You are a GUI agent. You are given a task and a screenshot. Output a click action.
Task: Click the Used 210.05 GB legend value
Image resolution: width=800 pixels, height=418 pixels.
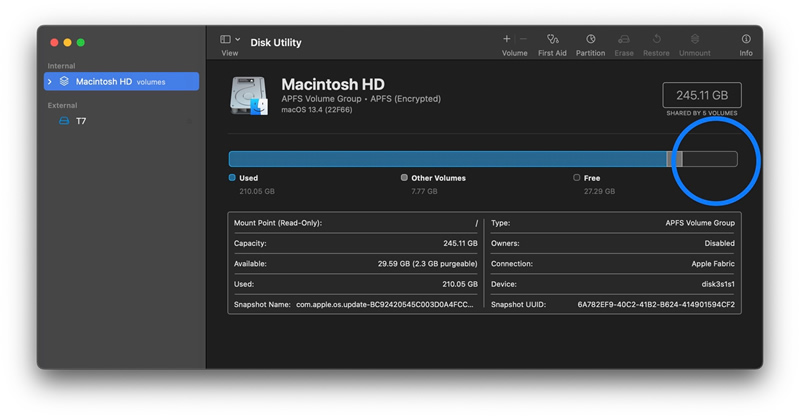click(x=257, y=191)
